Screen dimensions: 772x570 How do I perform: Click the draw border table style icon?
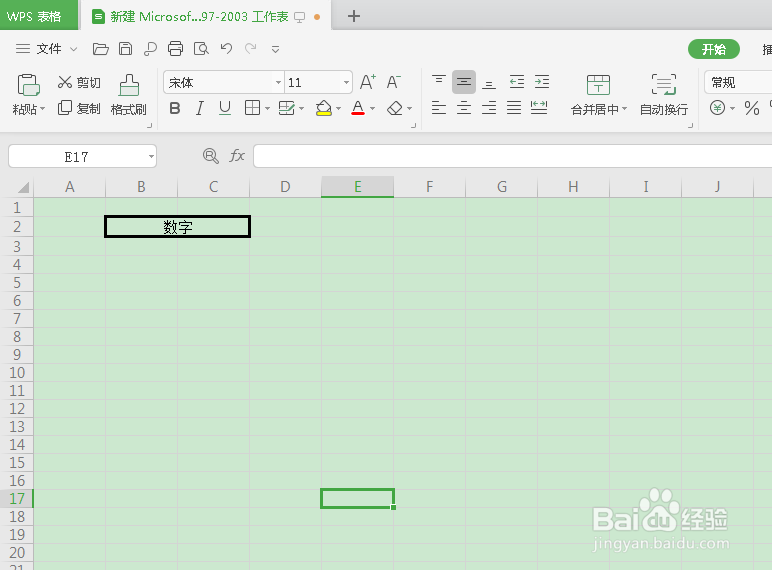pyautogui.click(x=287, y=108)
